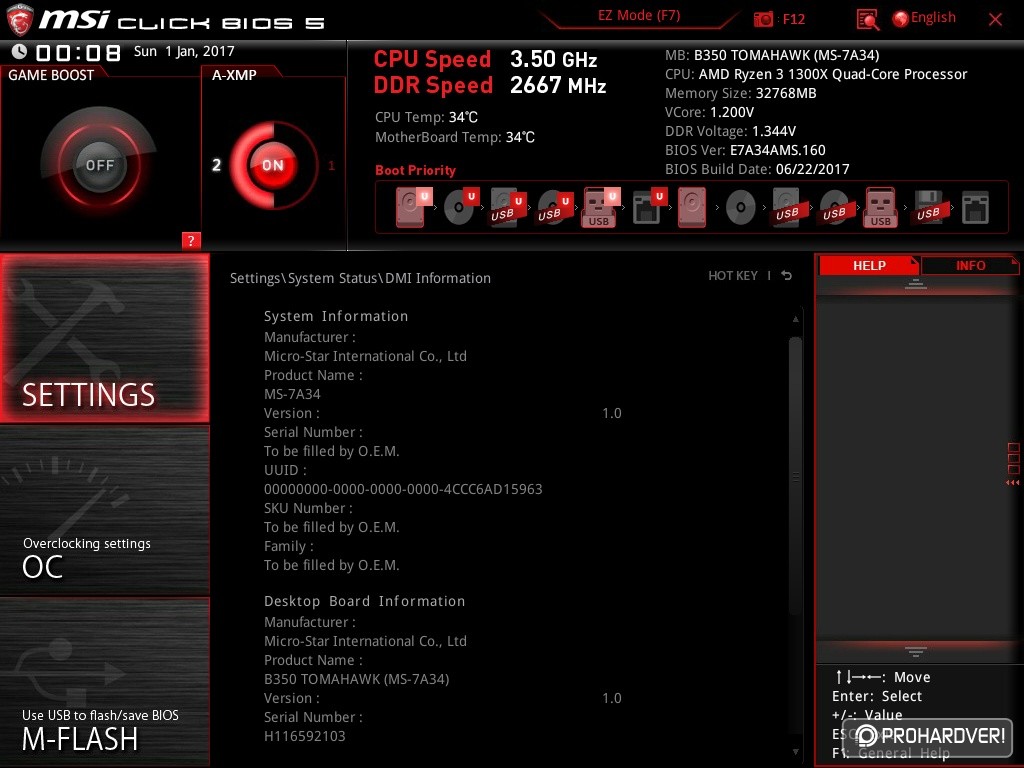Open the SETTINGS section tile

coord(104,338)
